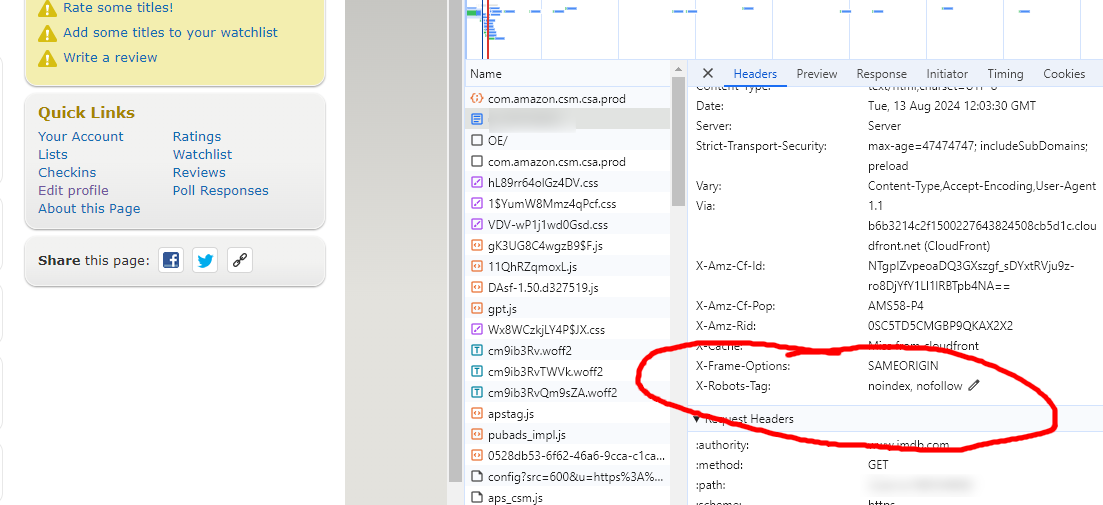This screenshot has width=1103, height=505.
Task: Click the Name column header
Action: [x=485, y=74]
